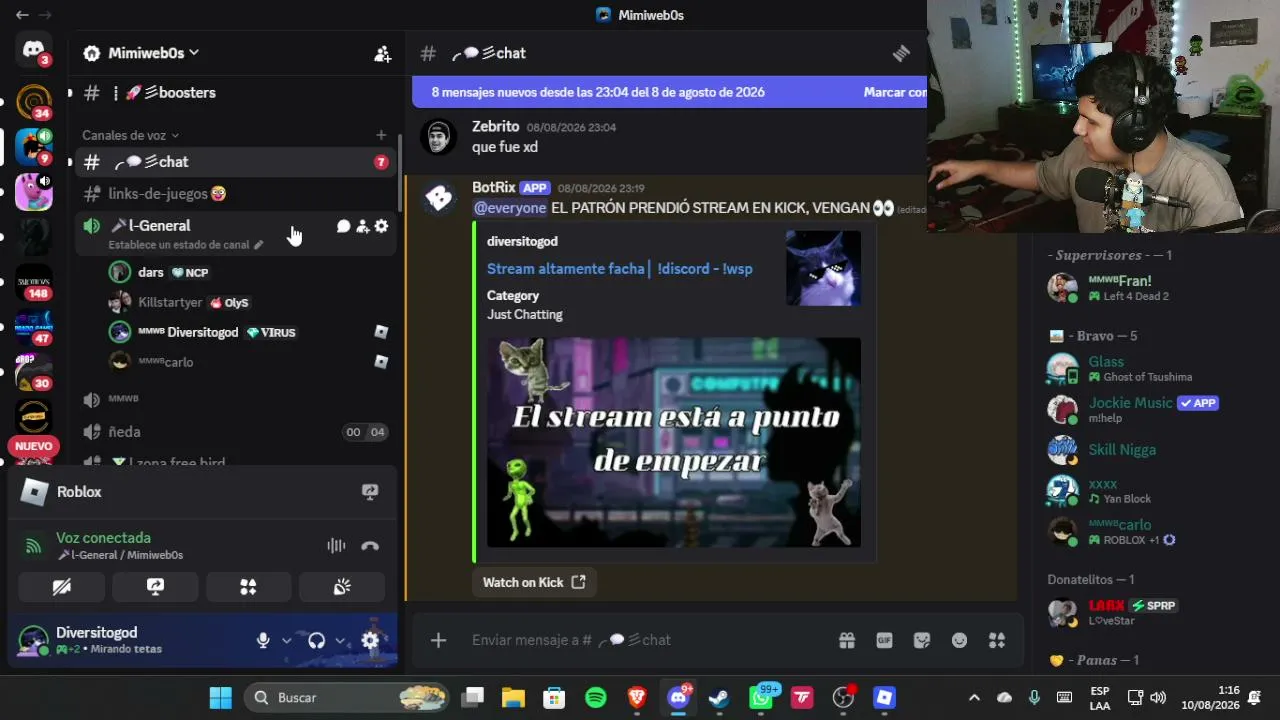Select the chat text channel
The image size is (1280, 720).
click(235, 162)
